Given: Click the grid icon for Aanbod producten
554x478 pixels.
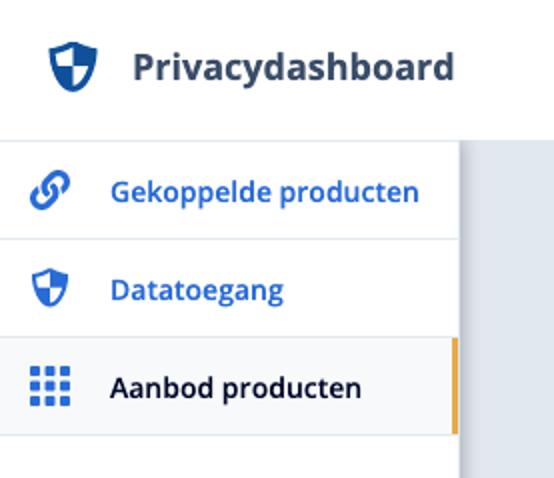Looking at the screenshot, I should (50, 386).
